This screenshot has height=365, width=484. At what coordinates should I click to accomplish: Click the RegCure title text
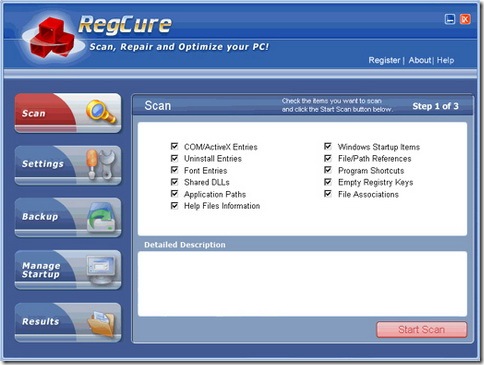tap(125, 25)
